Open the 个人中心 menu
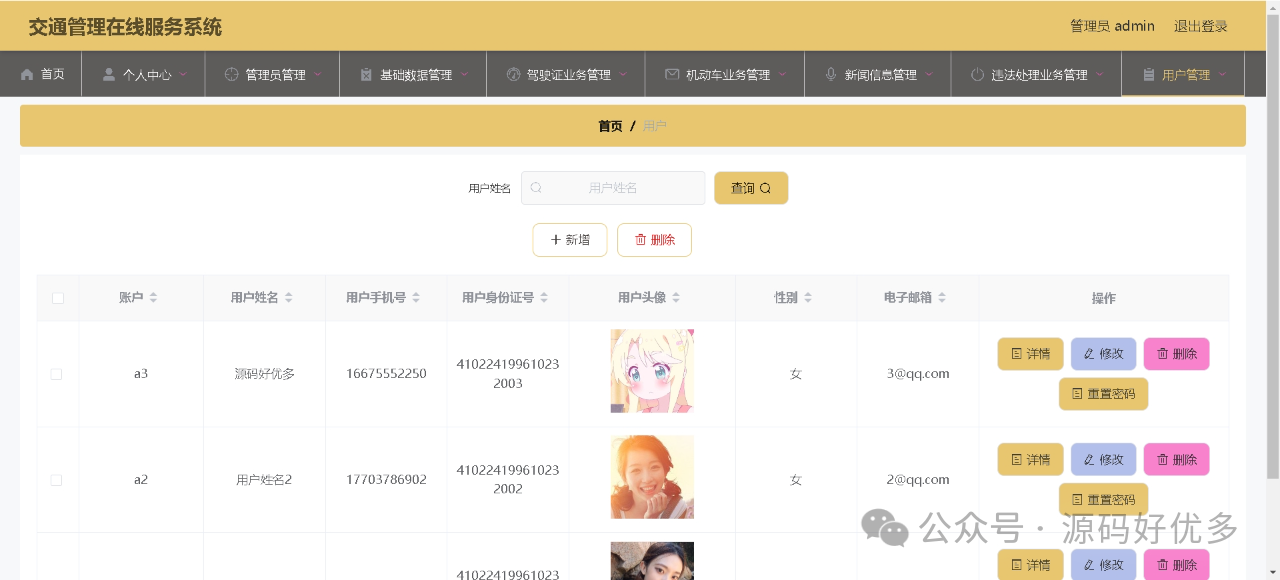This screenshot has width=1280, height=580. pos(144,74)
